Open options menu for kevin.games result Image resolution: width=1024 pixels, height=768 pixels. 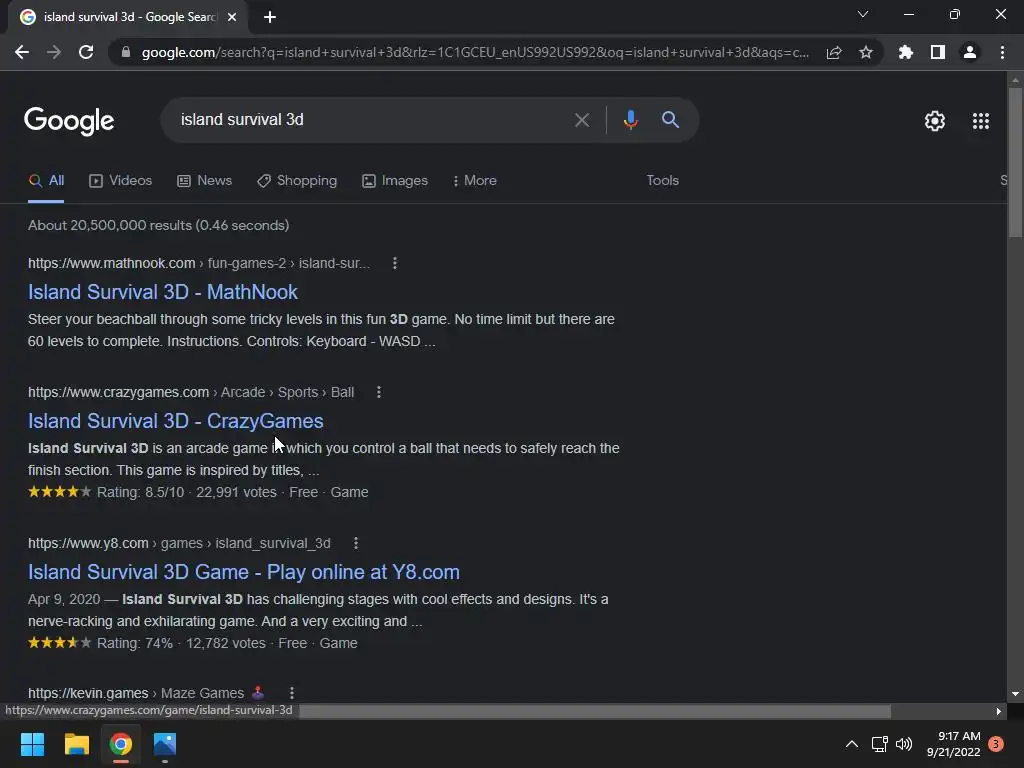click(292, 693)
